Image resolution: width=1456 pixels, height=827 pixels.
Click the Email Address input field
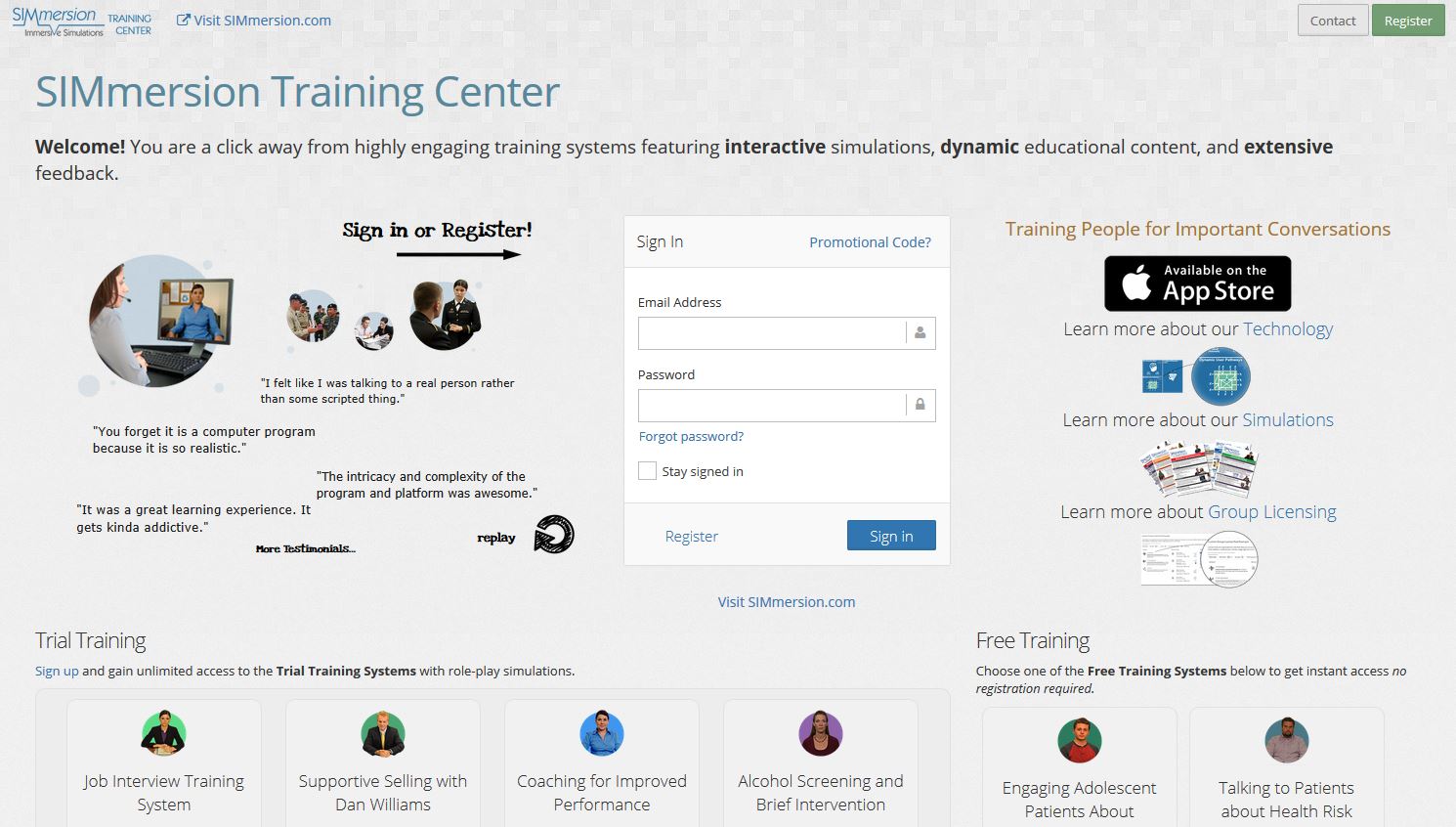[x=787, y=333]
